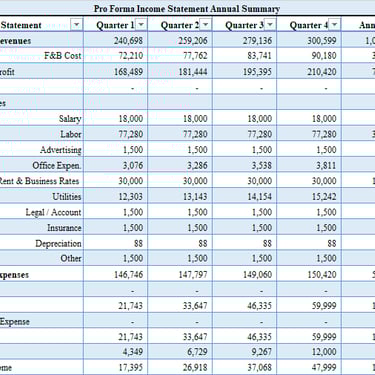
Task: Click net income value 47,999
Action: coord(324,367)
